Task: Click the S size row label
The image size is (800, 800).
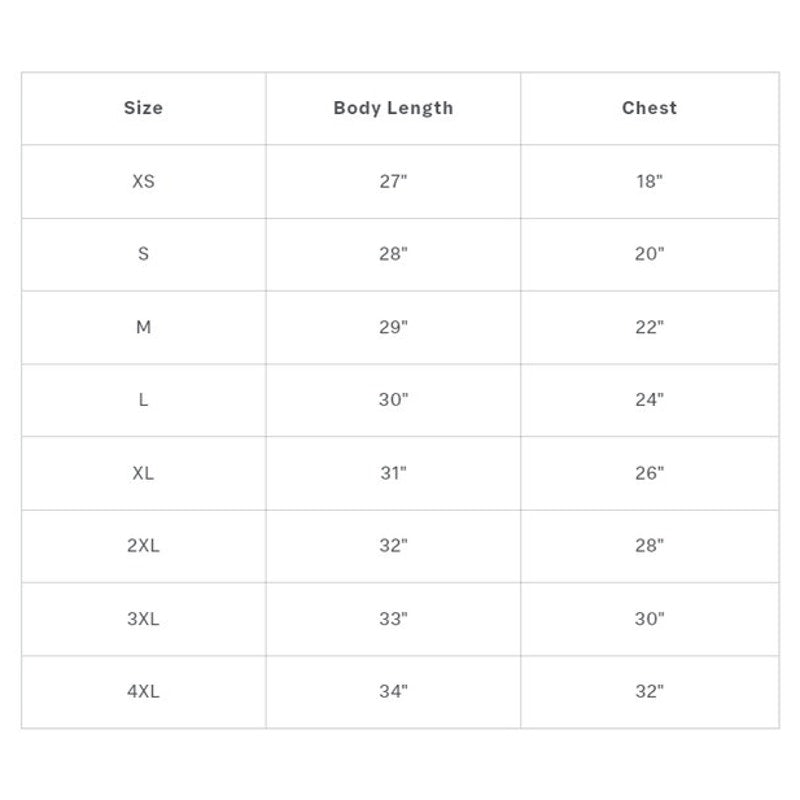Action: (x=143, y=254)
